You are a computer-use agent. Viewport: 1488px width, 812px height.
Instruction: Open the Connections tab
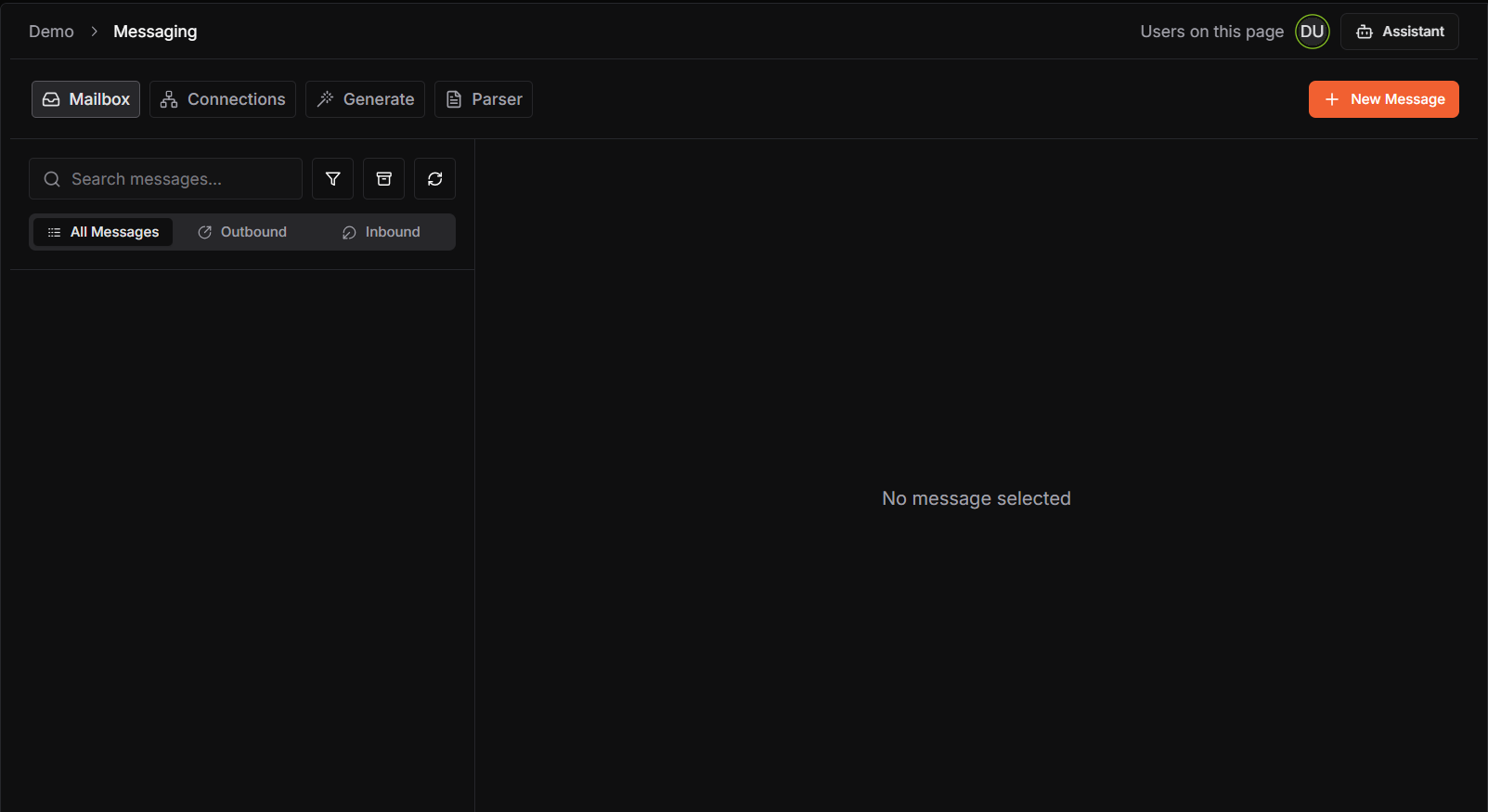coord(223,99)
